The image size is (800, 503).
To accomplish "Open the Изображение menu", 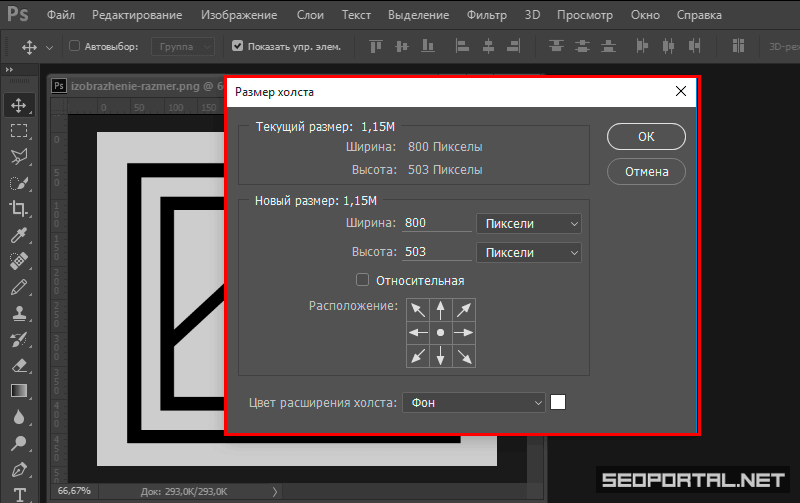I will pos(238,16).
